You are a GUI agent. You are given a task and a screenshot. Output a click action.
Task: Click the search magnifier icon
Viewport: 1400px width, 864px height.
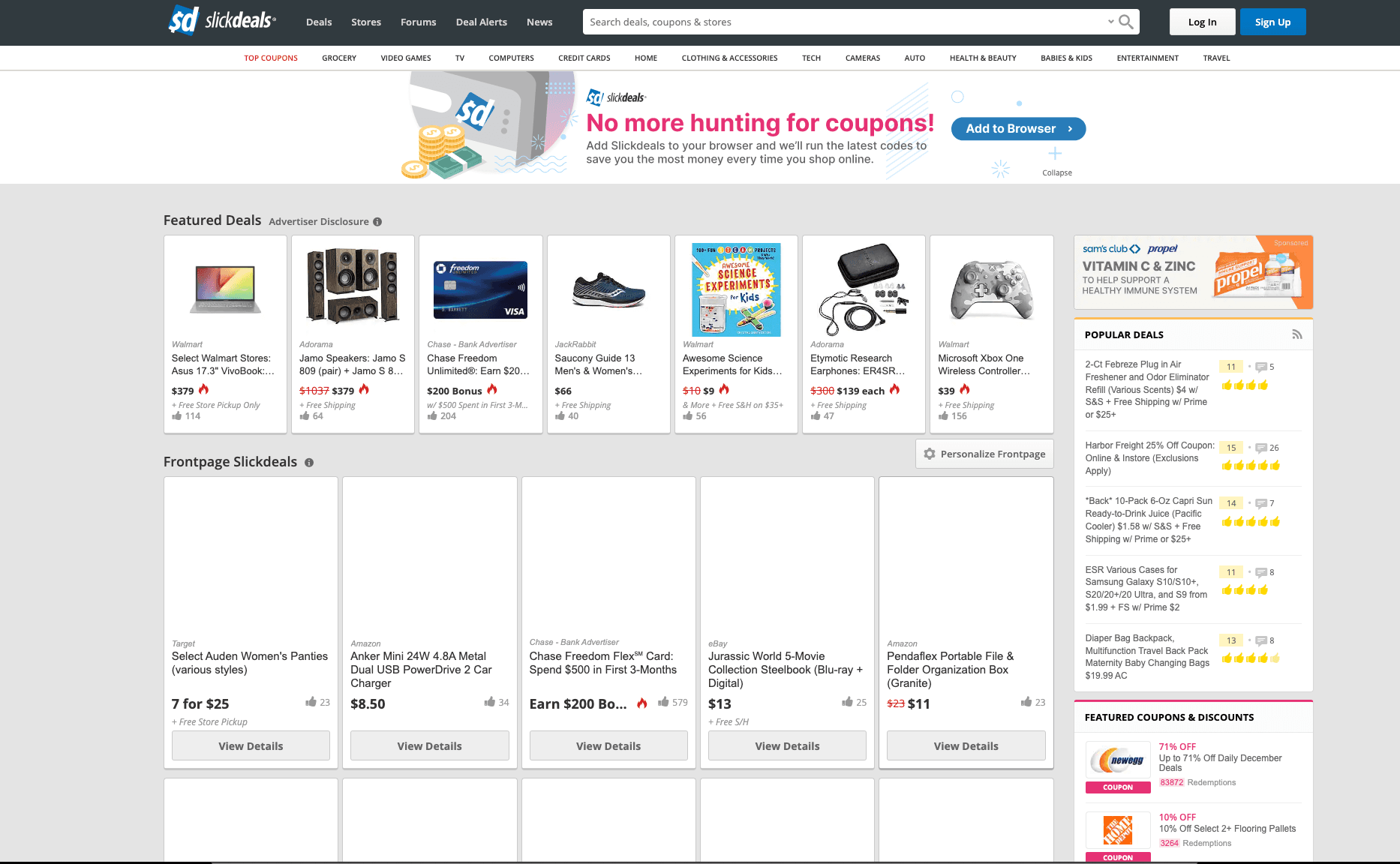1126,22
